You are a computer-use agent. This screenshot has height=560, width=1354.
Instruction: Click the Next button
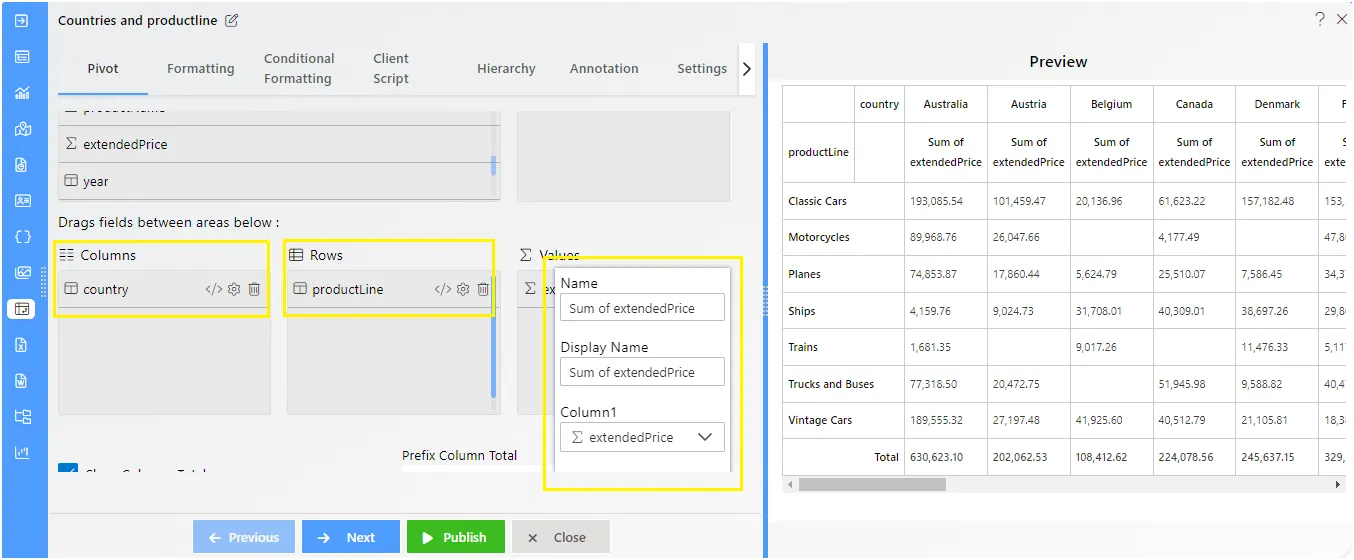(x=351, y=537)
